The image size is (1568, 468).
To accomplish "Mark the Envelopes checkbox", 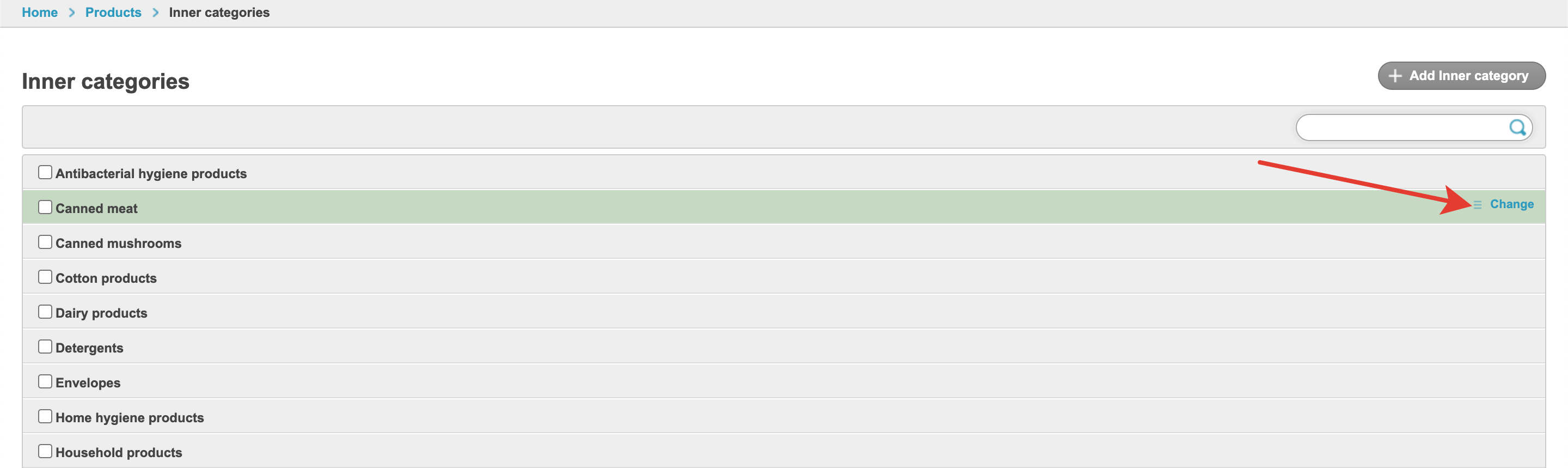I will coord(45,381).
